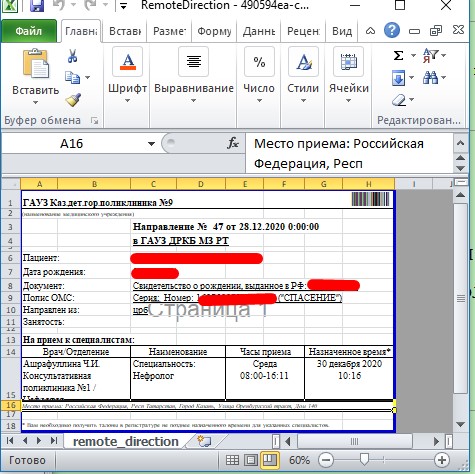Click the Sort and Filter icon
The image size is (475, 474).
point(431,55)
